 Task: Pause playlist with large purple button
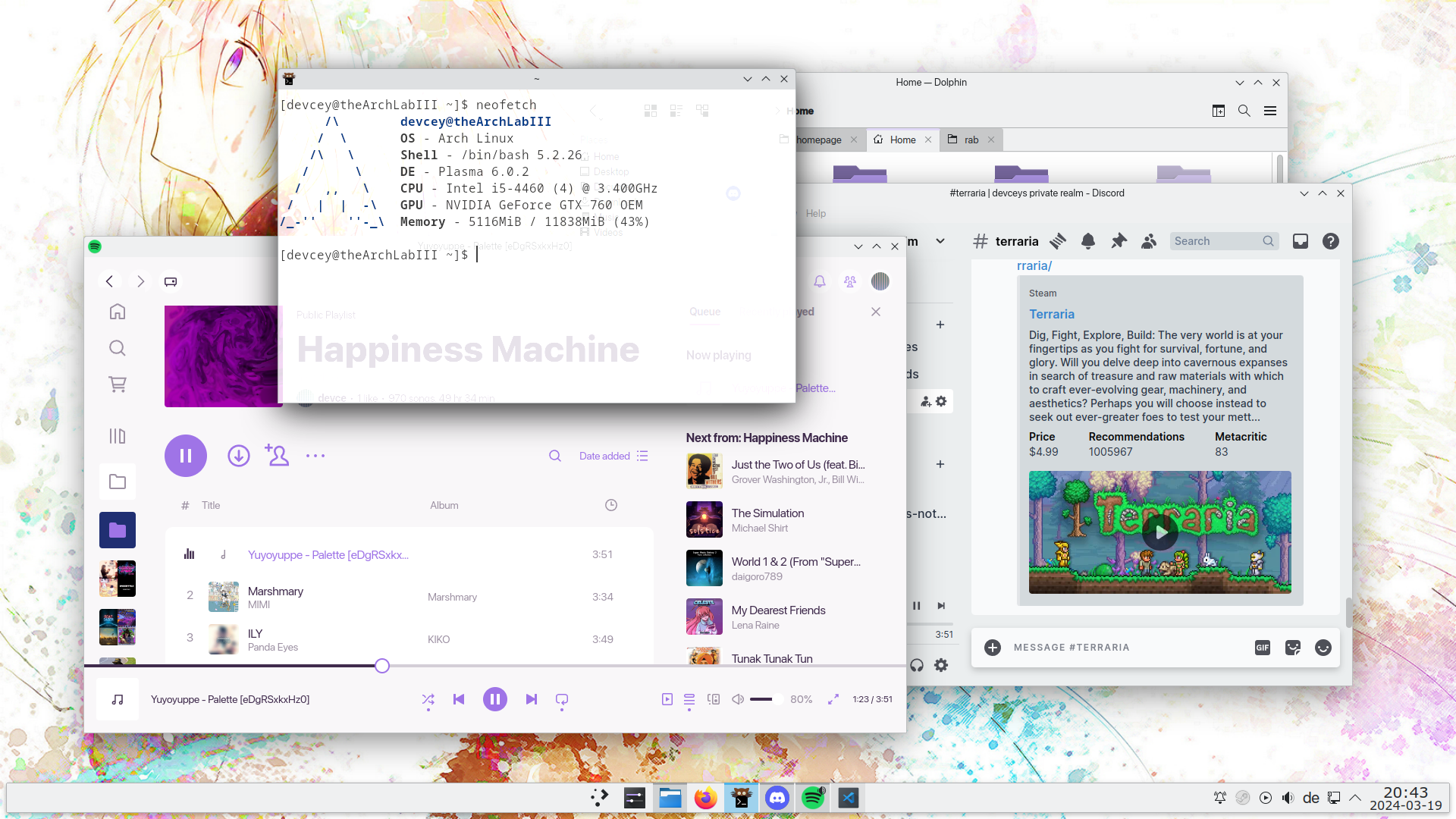pyautogui.click(x=186, y=456)
